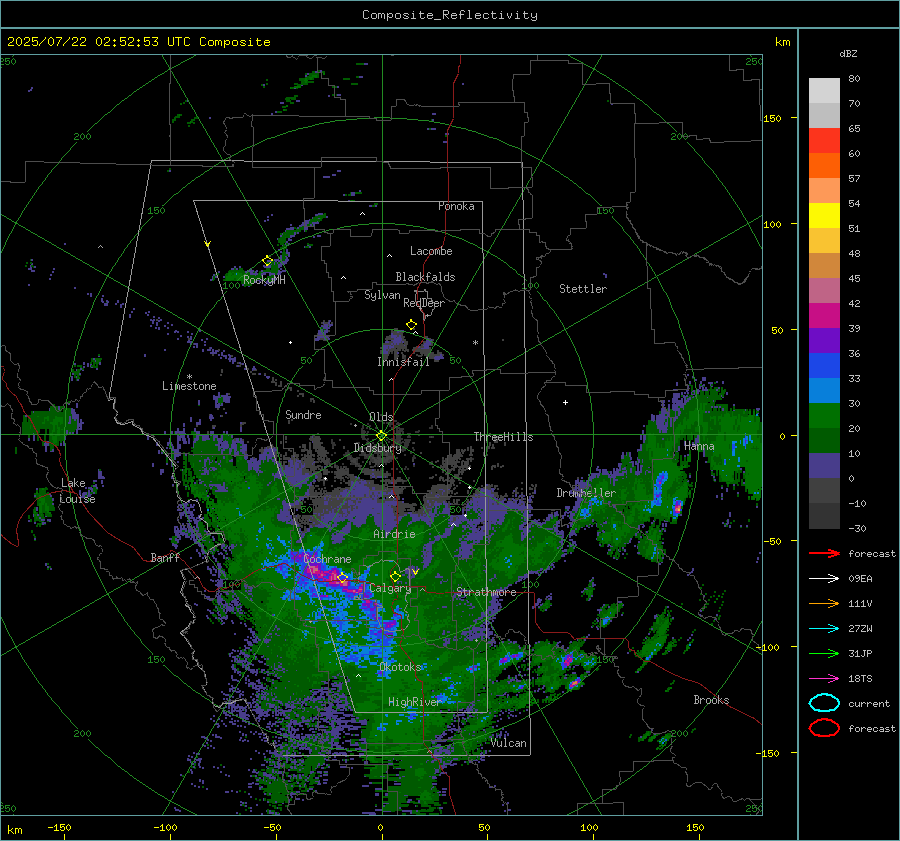Click the Blackfalds label
Screen dimensions: 900x841
tap(425, 277)
